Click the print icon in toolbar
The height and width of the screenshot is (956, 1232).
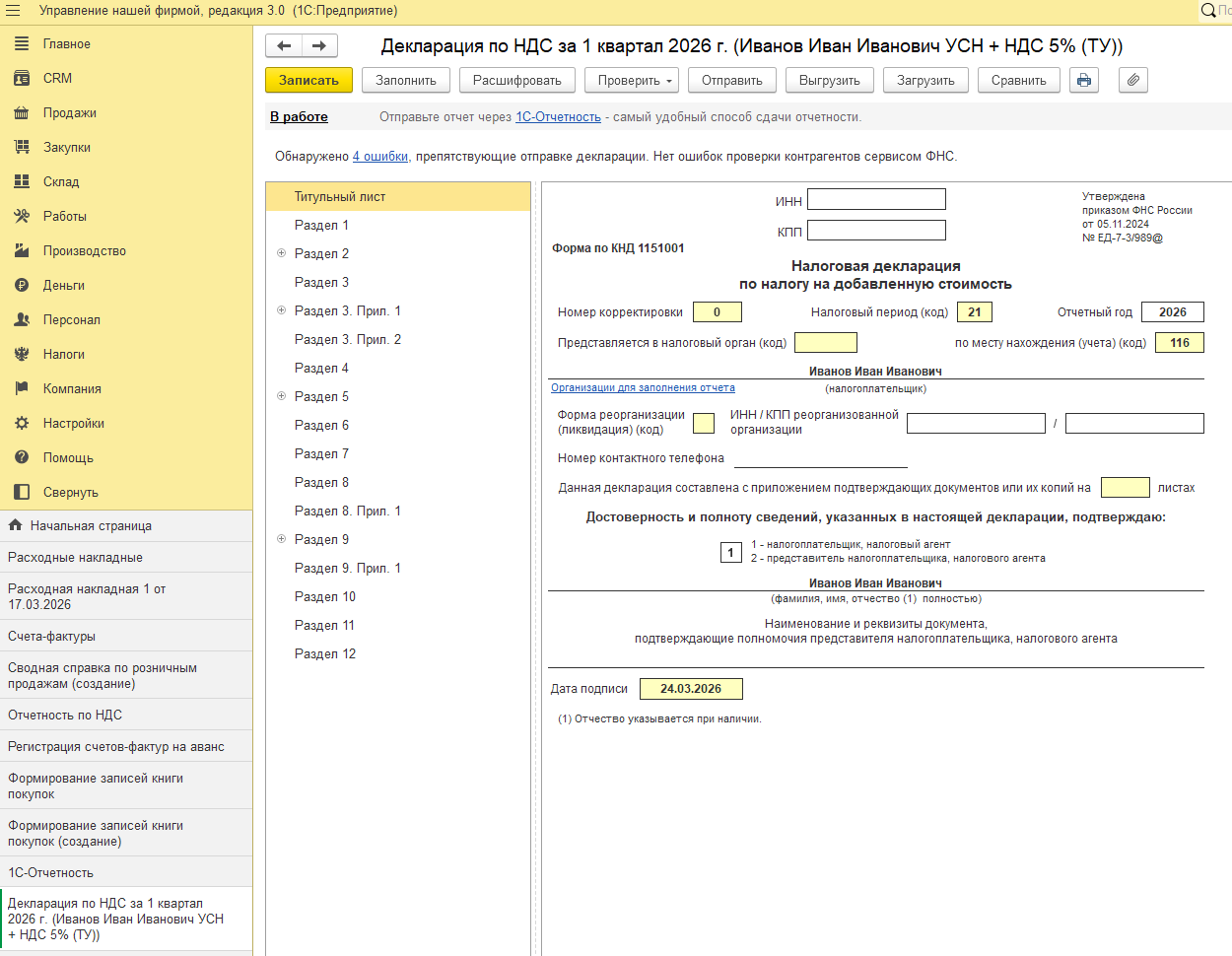tap(1084, 80)
